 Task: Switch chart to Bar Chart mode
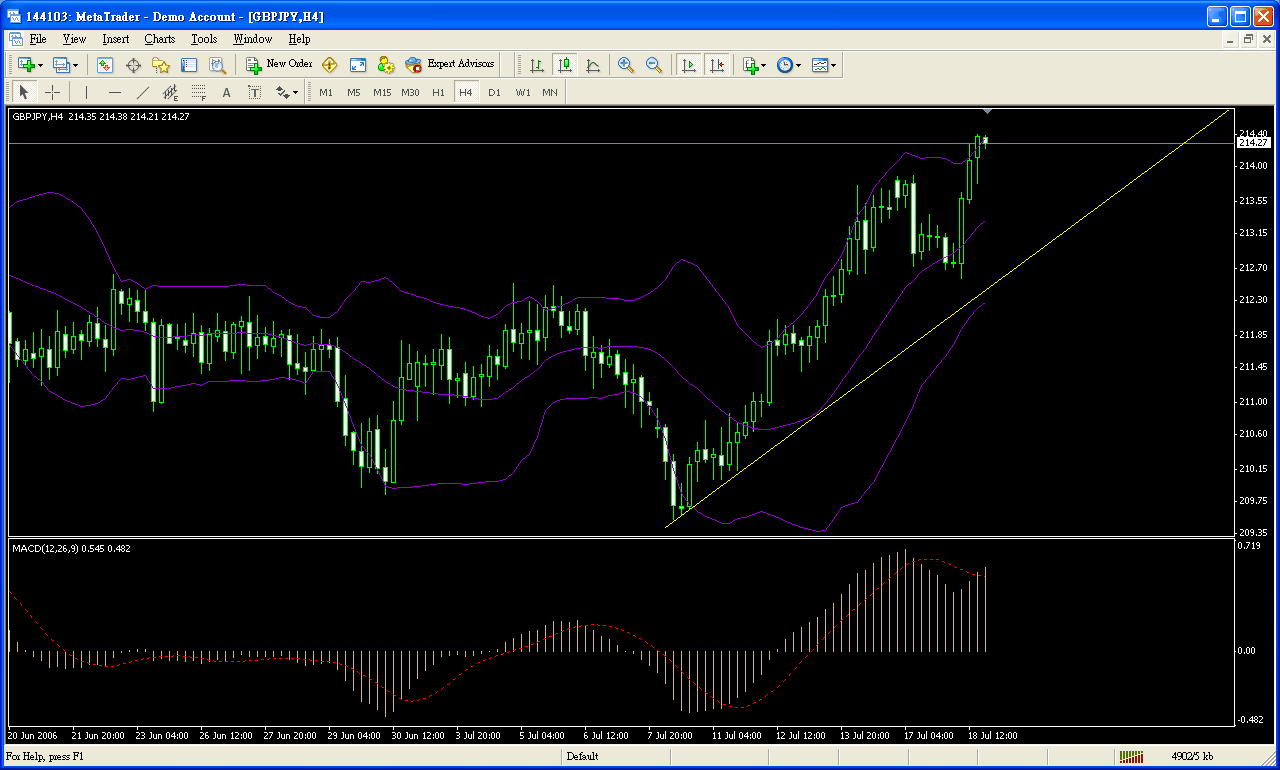(537, 65)
